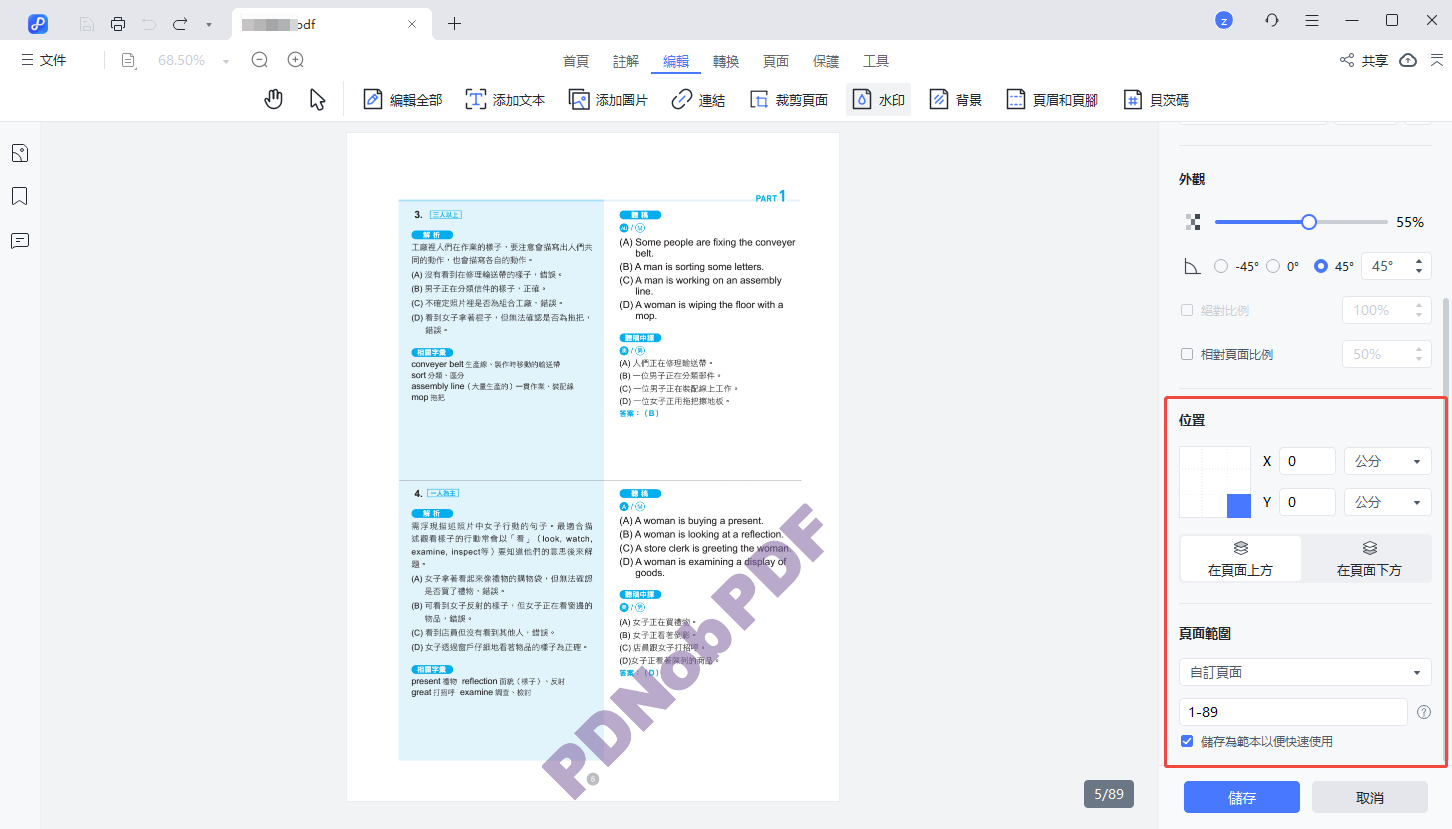Click the opacity slider handle

[1308, 222]
